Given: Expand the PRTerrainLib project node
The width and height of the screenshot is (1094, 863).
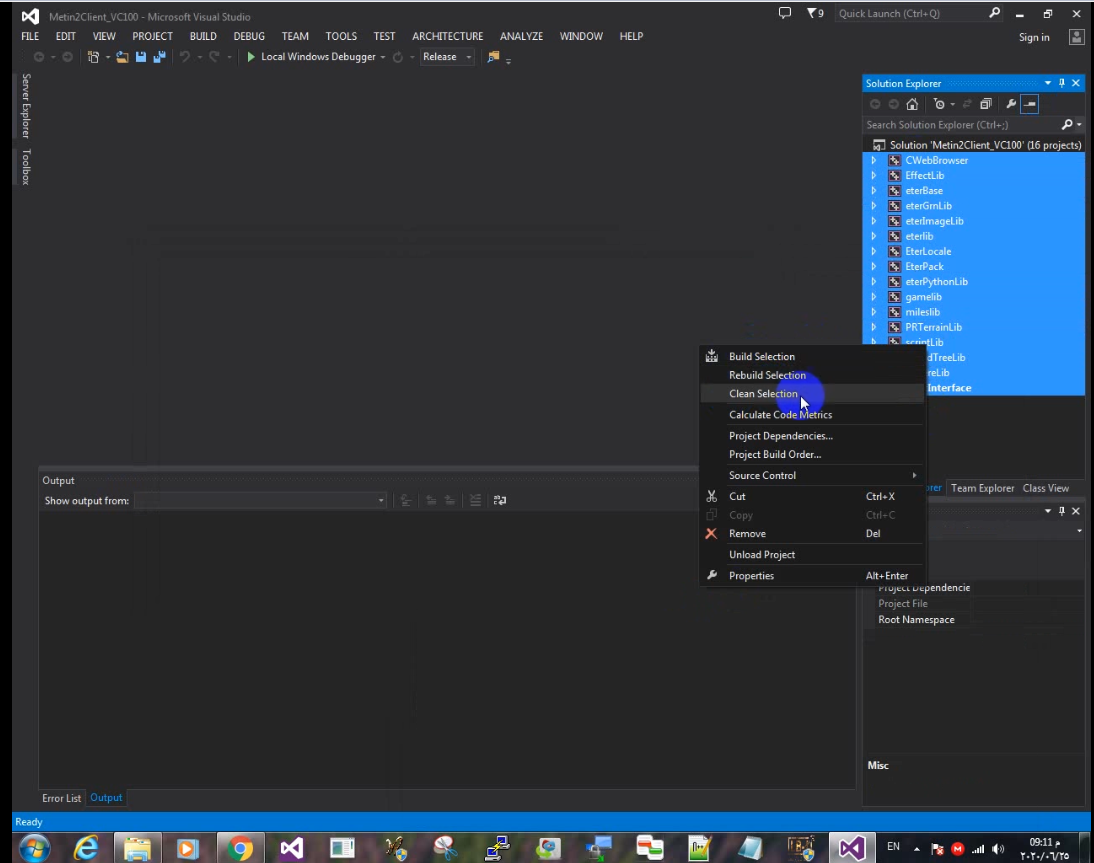Looking at the screenshot, I should 874,327.
